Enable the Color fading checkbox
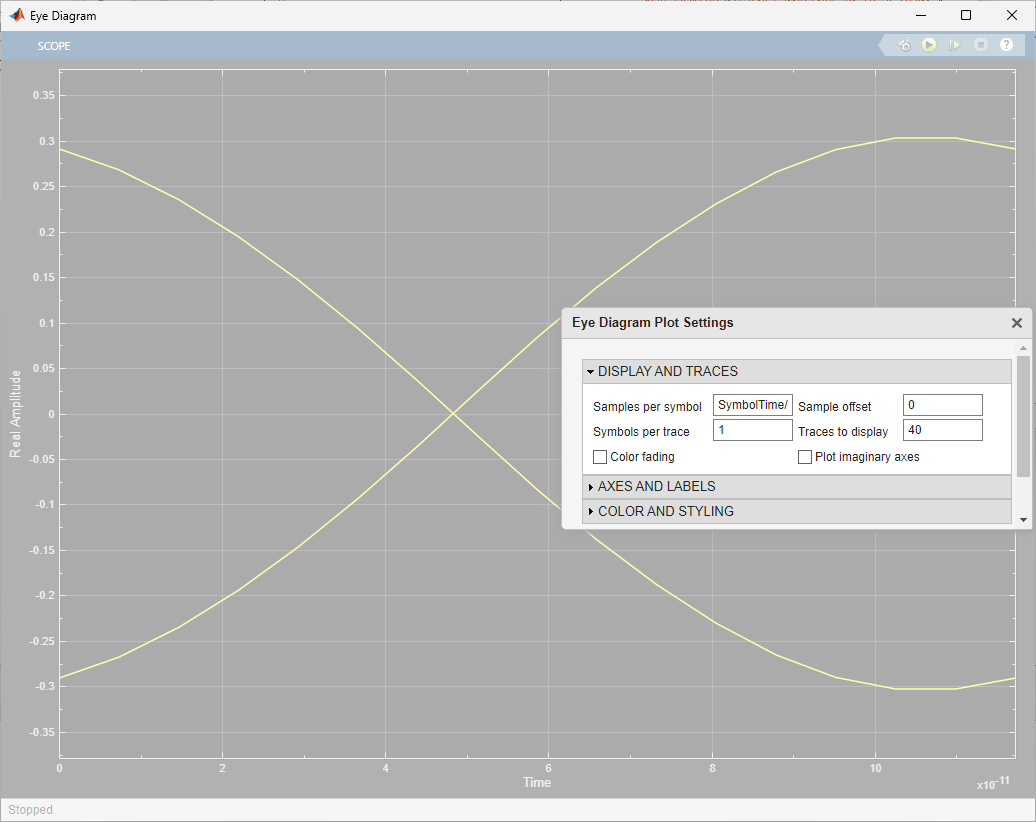1036x822 pixels. pos(600,457)
